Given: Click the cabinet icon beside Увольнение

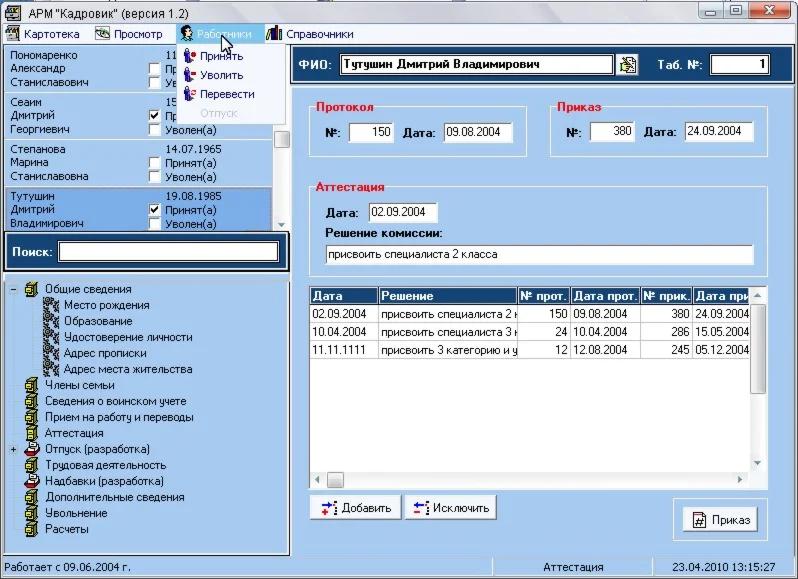Looking at the screenshot, I should 31,513.
